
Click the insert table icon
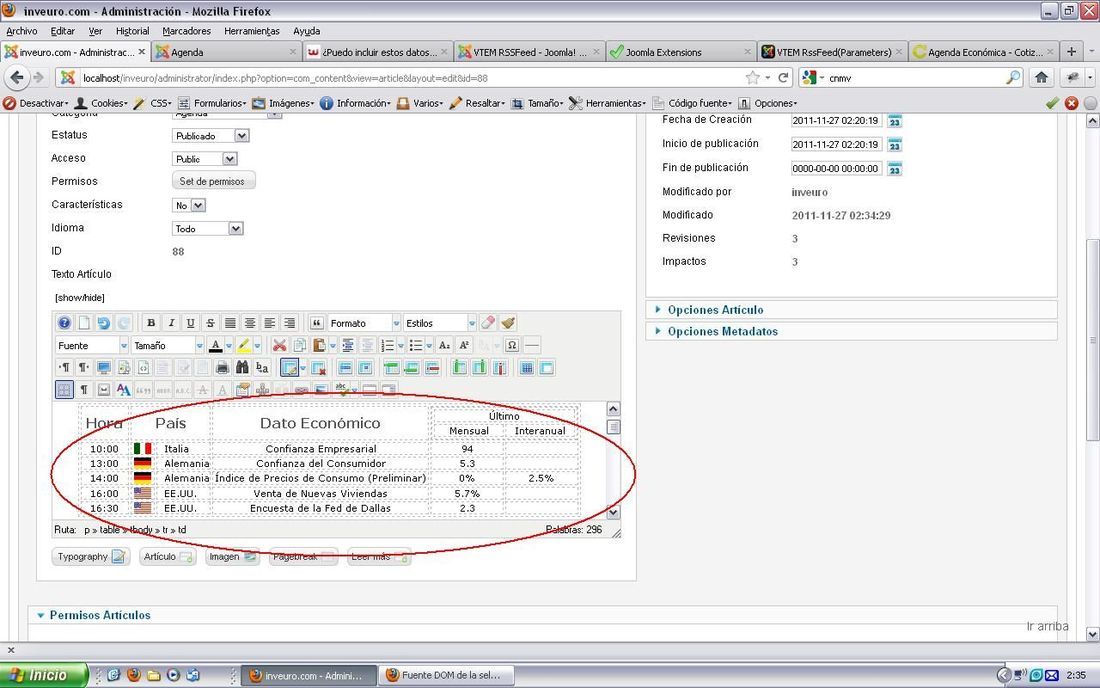pos(289,367)
